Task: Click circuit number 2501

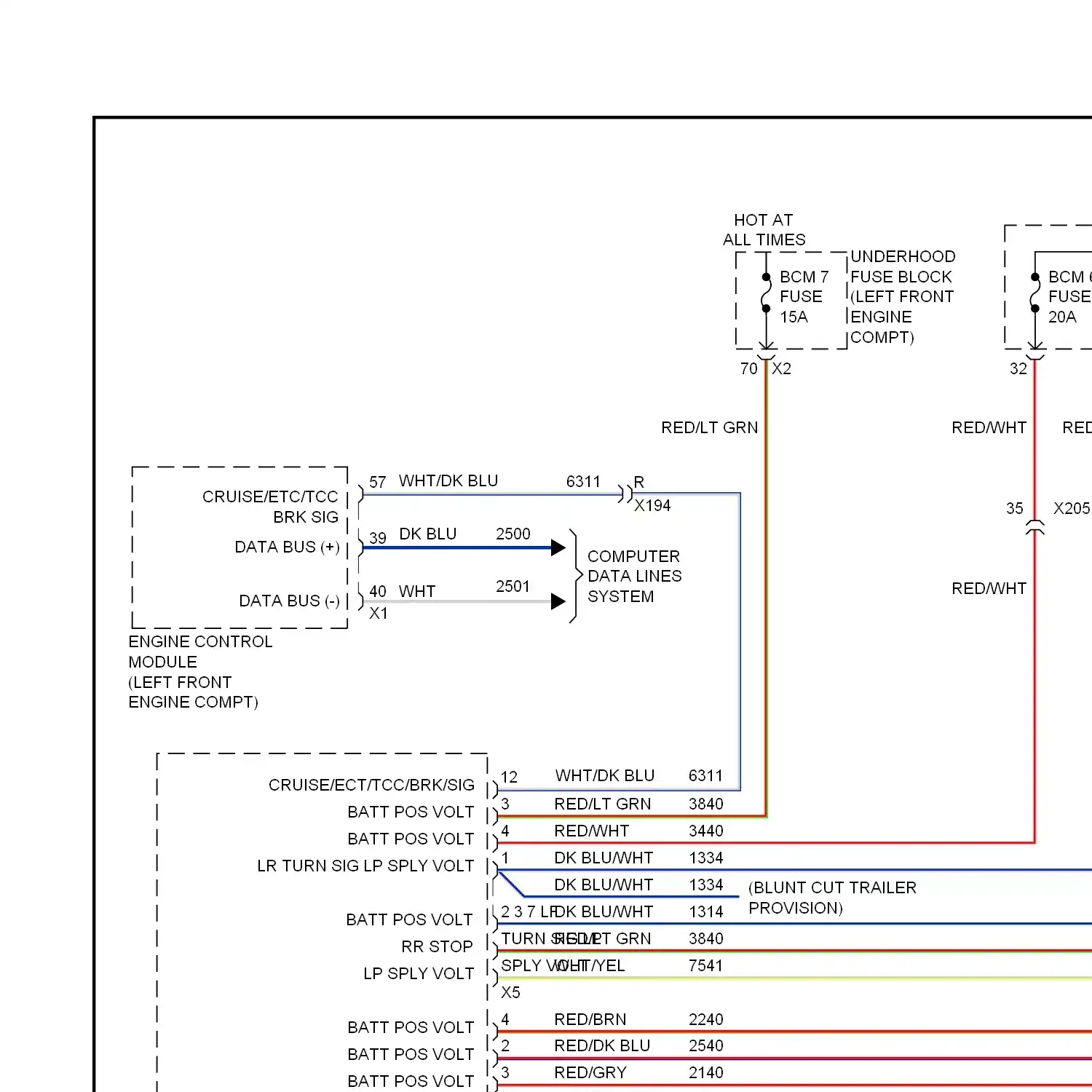Action: click(513, 586)
